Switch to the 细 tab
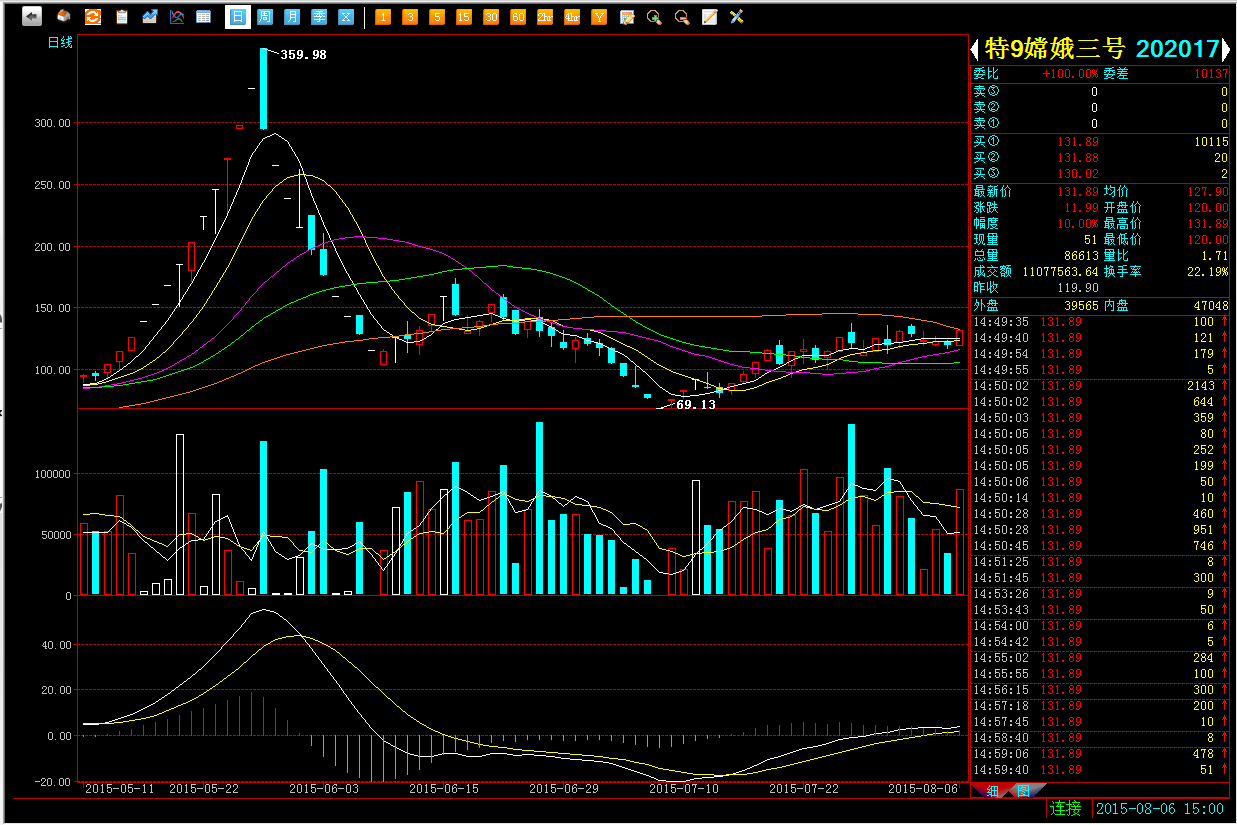Image resolution: width=1237 pixels, height=825 pixels. [992, 791]
